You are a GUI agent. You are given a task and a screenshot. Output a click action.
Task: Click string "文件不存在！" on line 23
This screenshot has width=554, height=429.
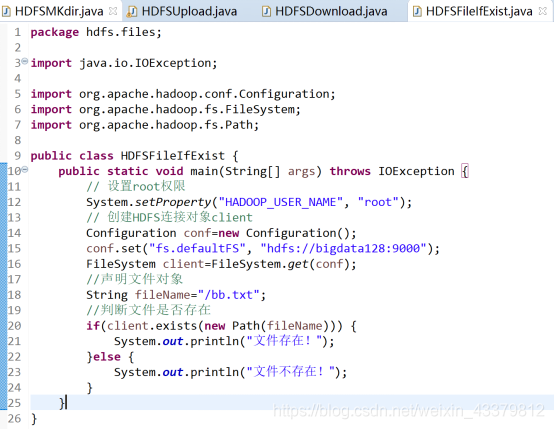(x=291, y=372)
